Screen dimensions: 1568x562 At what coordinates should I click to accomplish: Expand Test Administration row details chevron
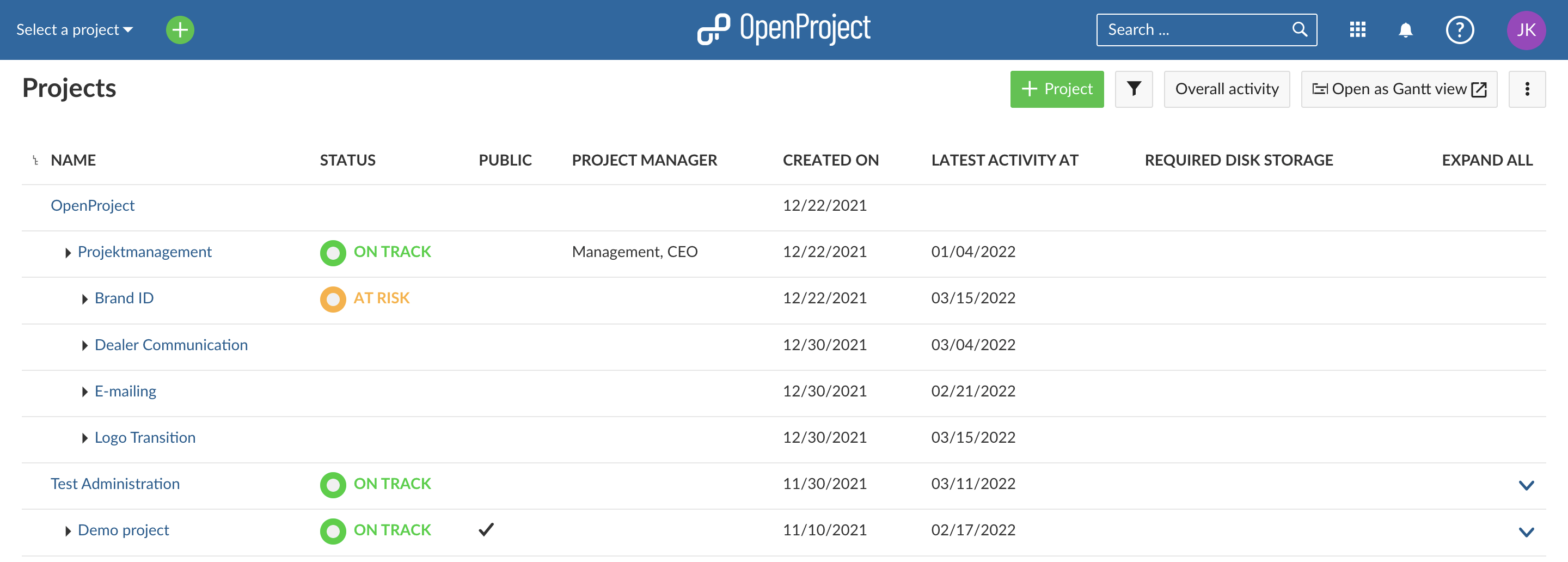pos(1526,485)
